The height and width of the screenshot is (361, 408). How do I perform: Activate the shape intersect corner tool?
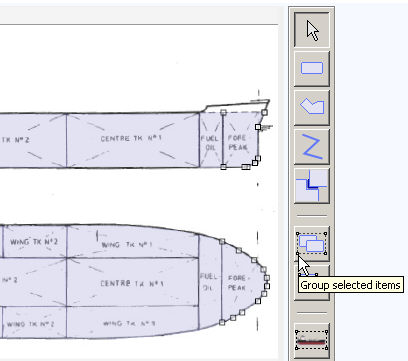point(312,185)
